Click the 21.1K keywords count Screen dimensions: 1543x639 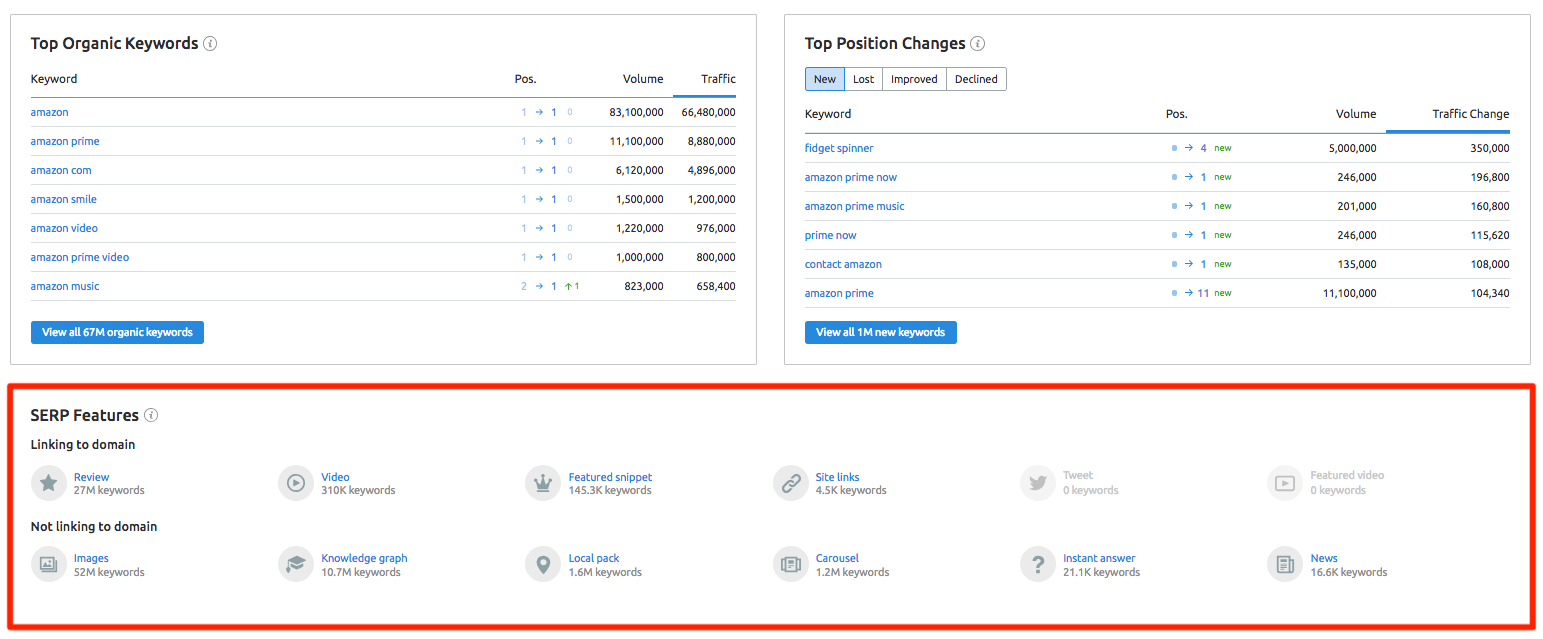tap(1101, 573)
